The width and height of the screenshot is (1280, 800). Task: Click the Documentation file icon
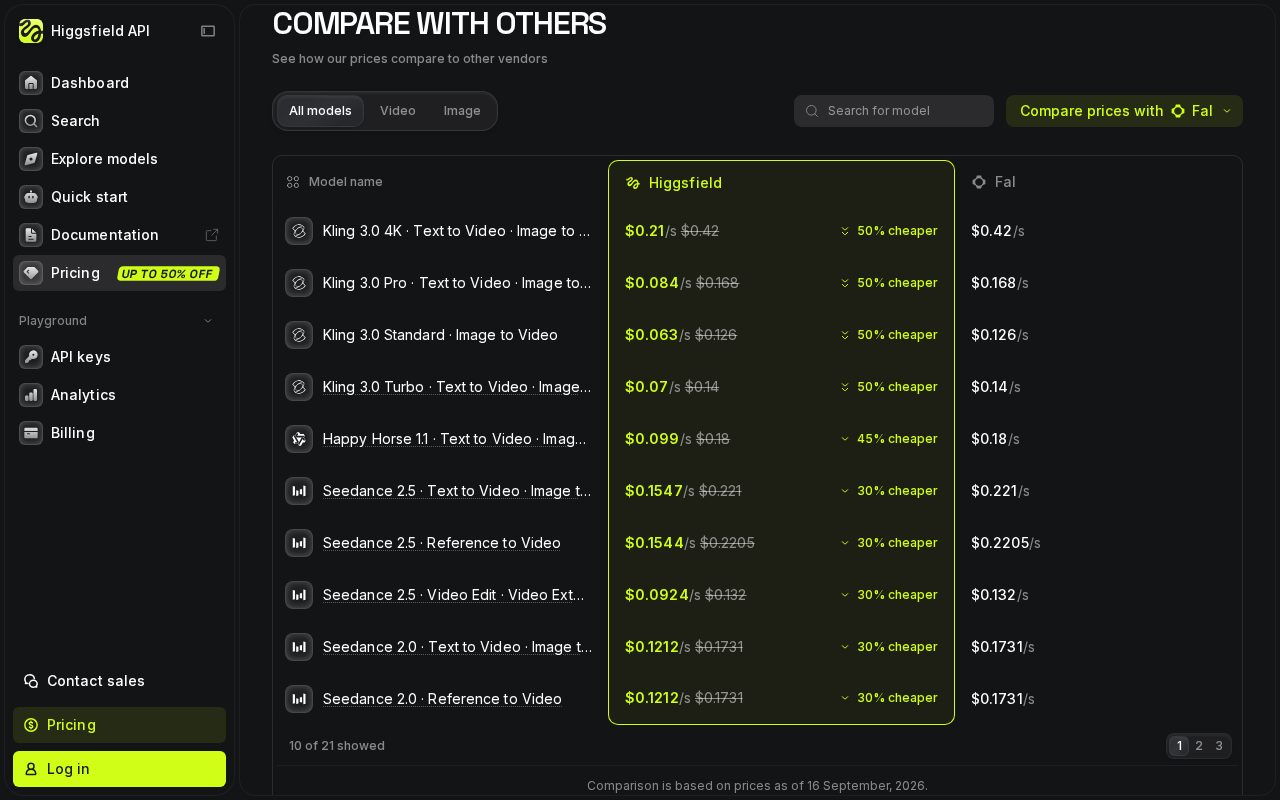point(31,235)
